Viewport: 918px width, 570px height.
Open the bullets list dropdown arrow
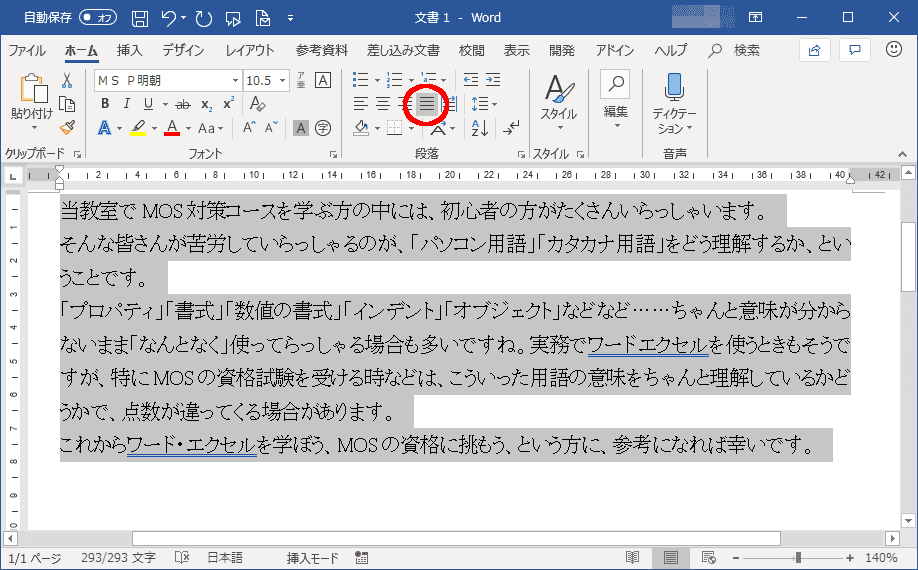pyautogui.click(x=377, y=80)
